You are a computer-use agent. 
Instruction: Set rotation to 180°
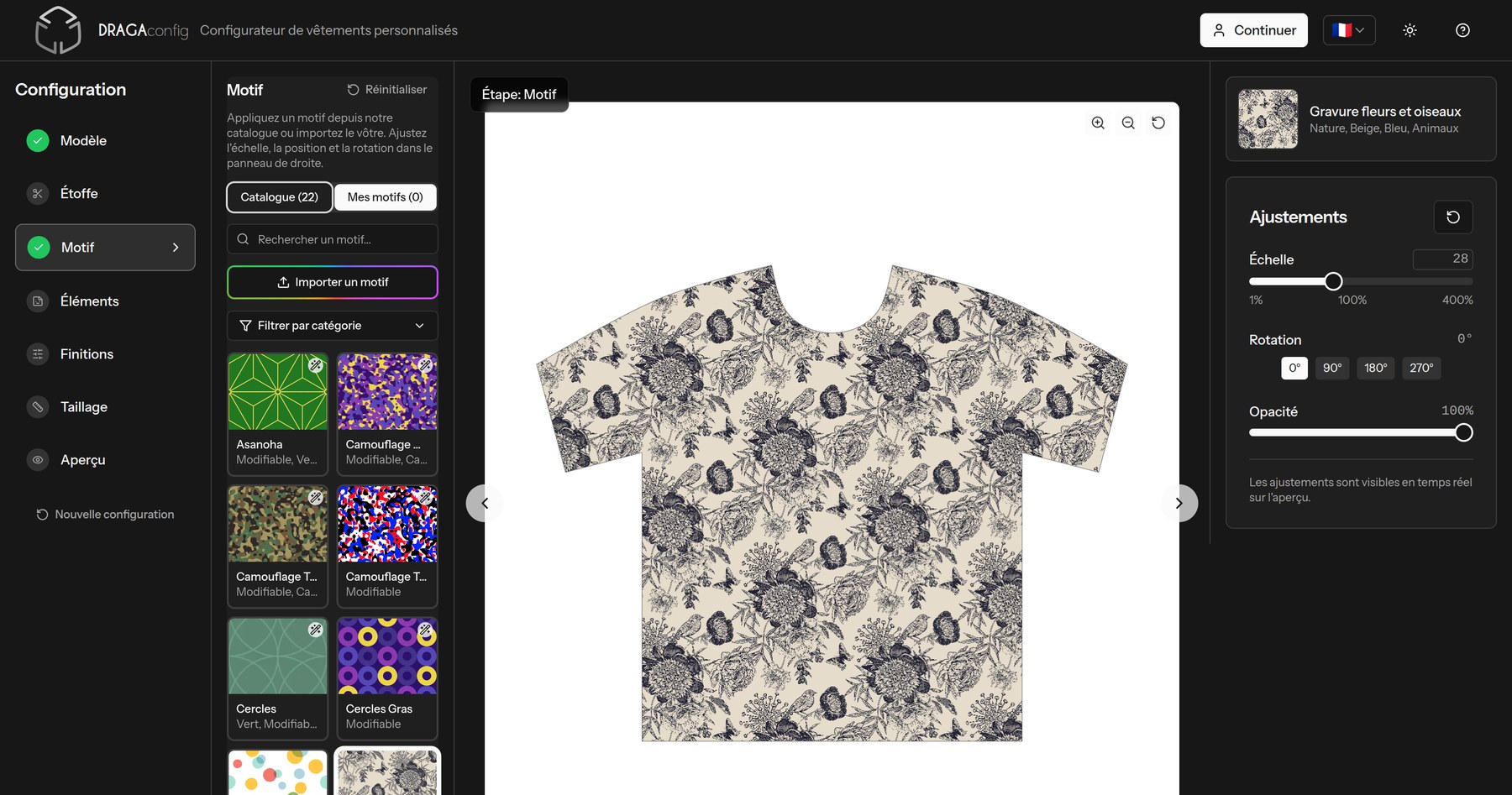click(1376, 368)
